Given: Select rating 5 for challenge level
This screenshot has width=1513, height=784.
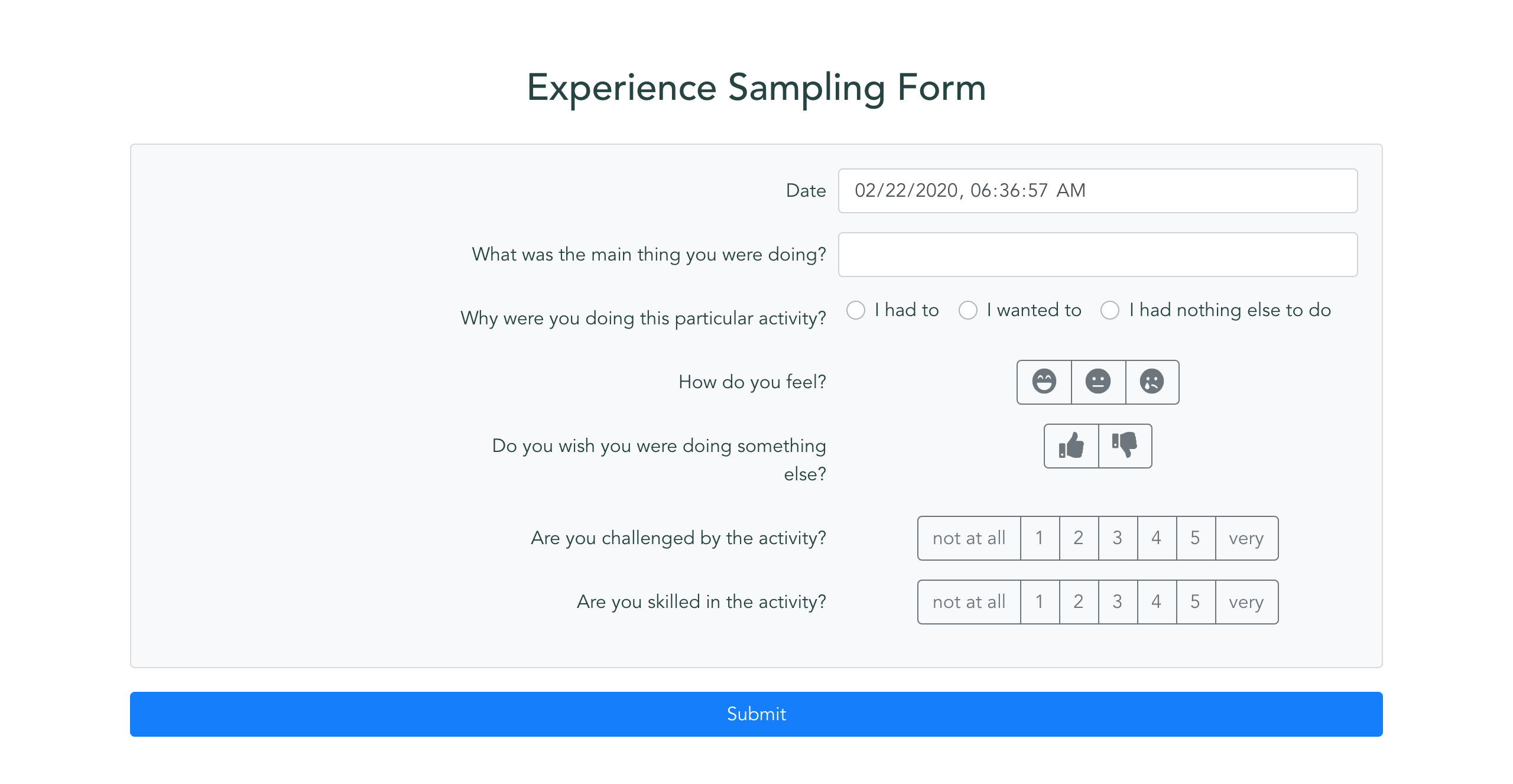Looking at the screenshot, I should coord(1196,538).
